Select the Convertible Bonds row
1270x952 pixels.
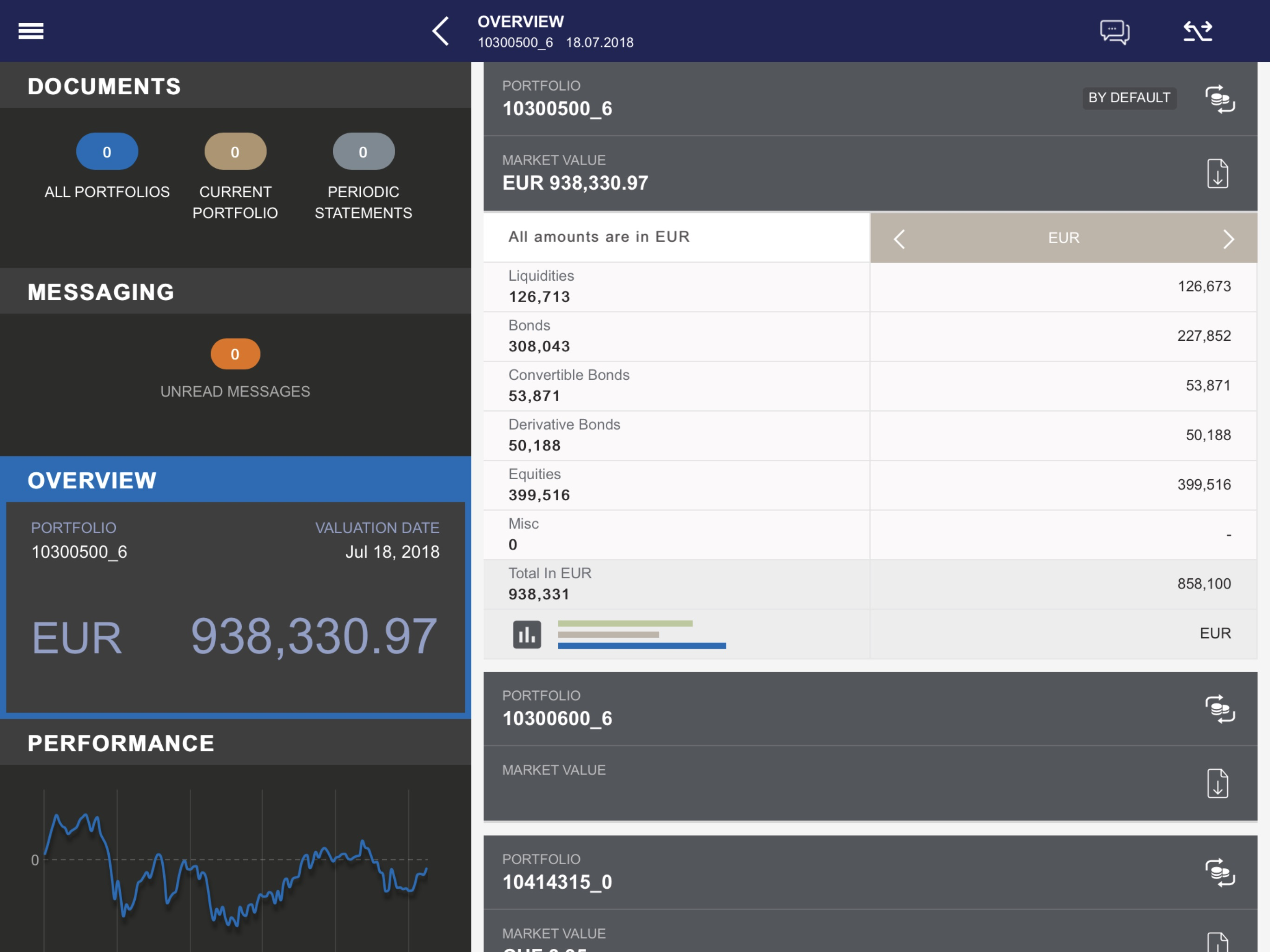click(x=870, y=386)
